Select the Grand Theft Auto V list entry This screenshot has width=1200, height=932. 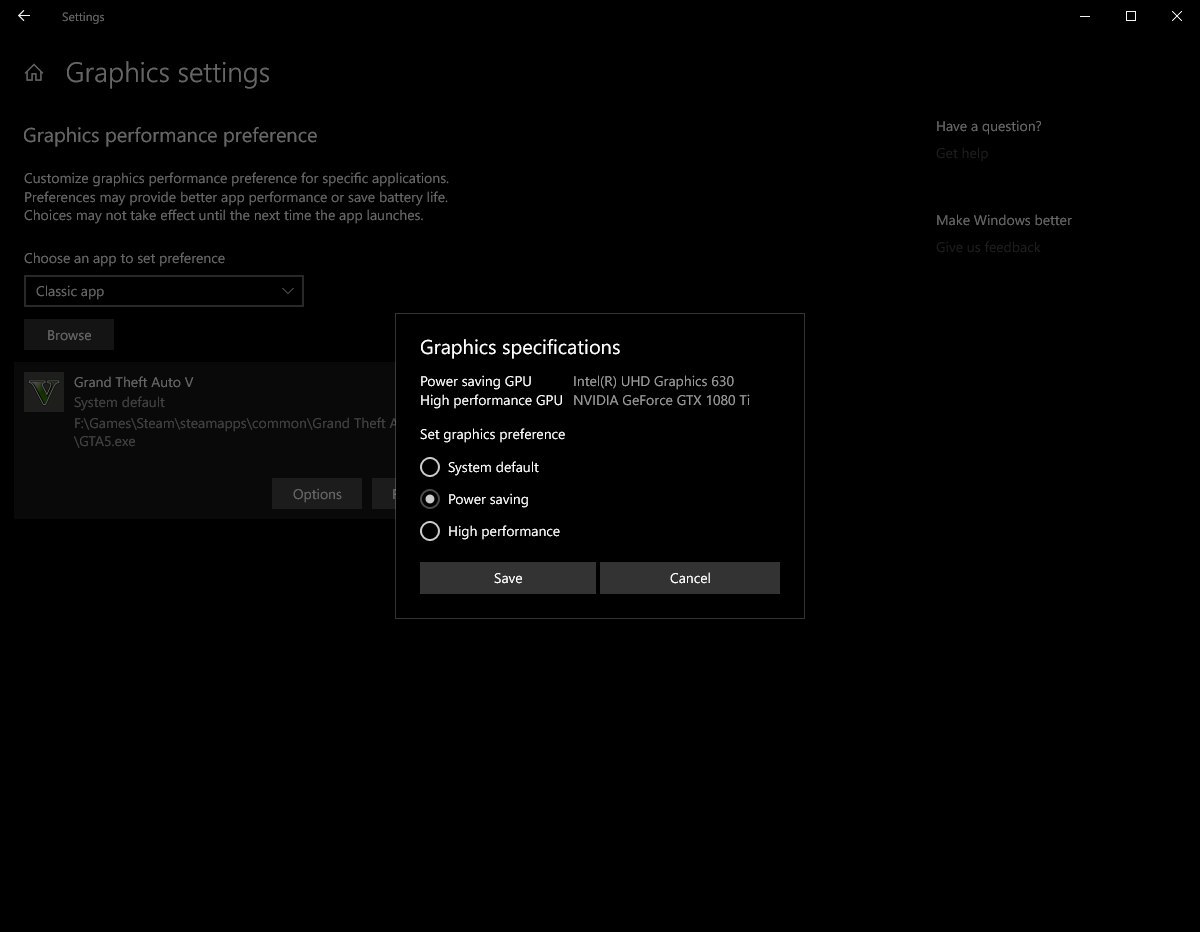(x=134, y=382)
